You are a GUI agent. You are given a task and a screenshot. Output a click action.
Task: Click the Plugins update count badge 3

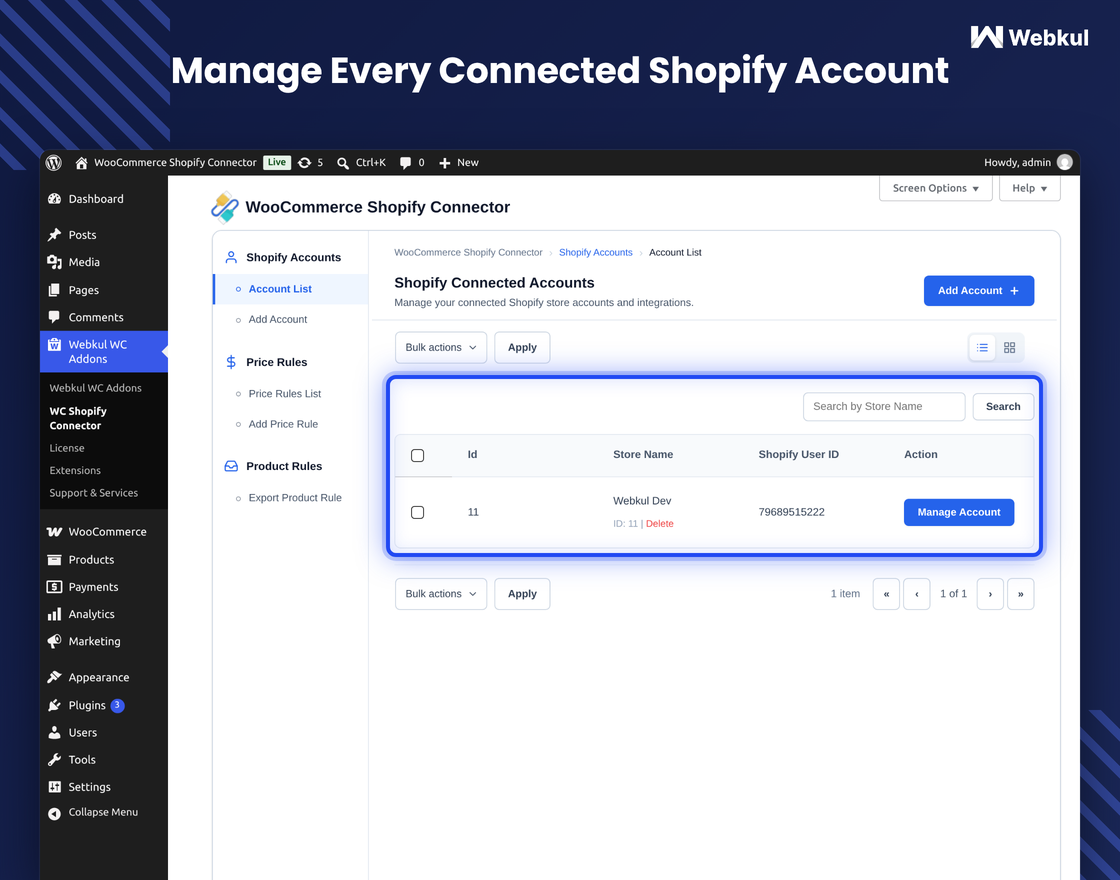point(118,705)
